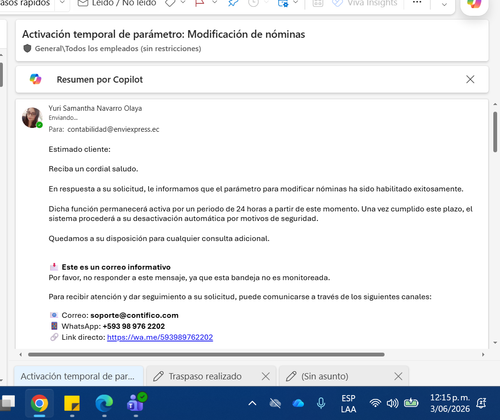Click the horizontal scrollbar right arrow

pyautogui.click(x=483, y=355)
